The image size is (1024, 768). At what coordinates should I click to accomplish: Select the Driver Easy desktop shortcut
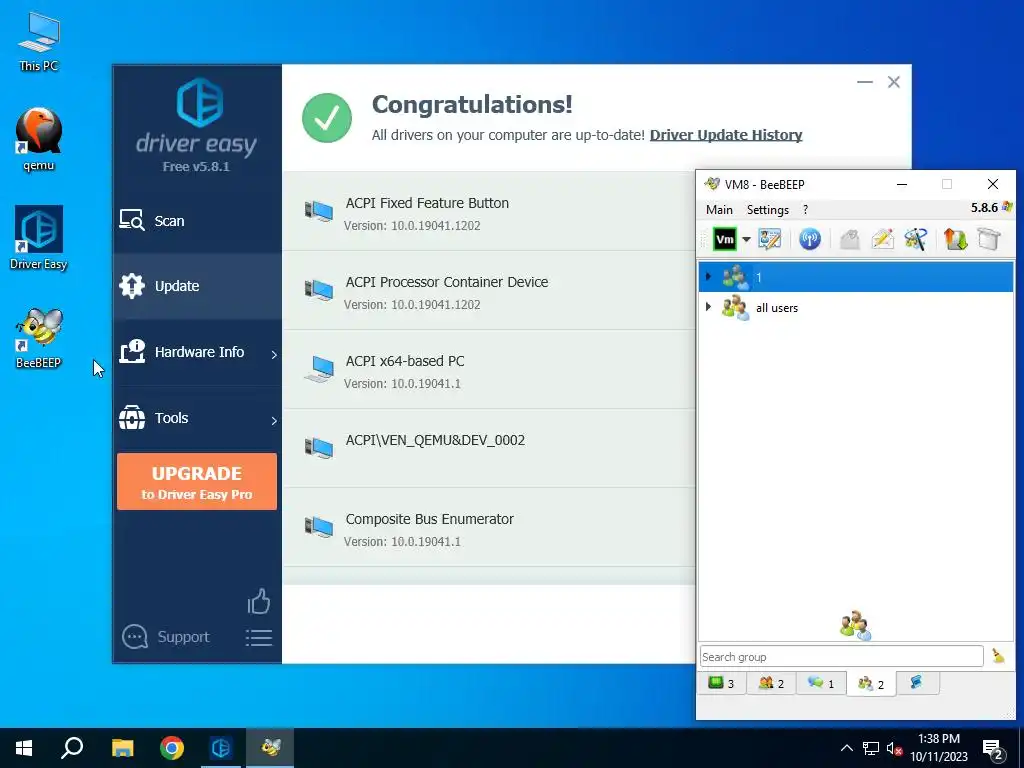coord(39,238)
